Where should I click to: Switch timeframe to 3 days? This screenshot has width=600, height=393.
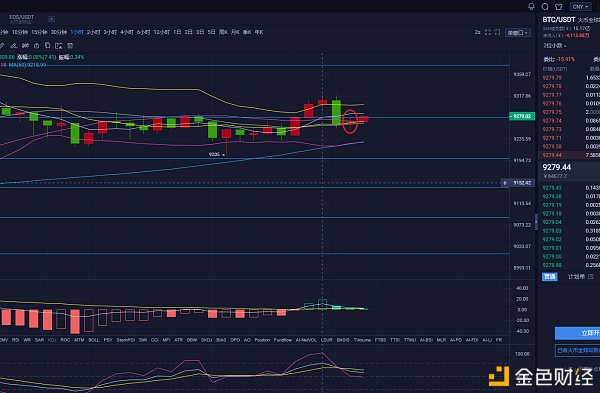(x=200, y=32)
